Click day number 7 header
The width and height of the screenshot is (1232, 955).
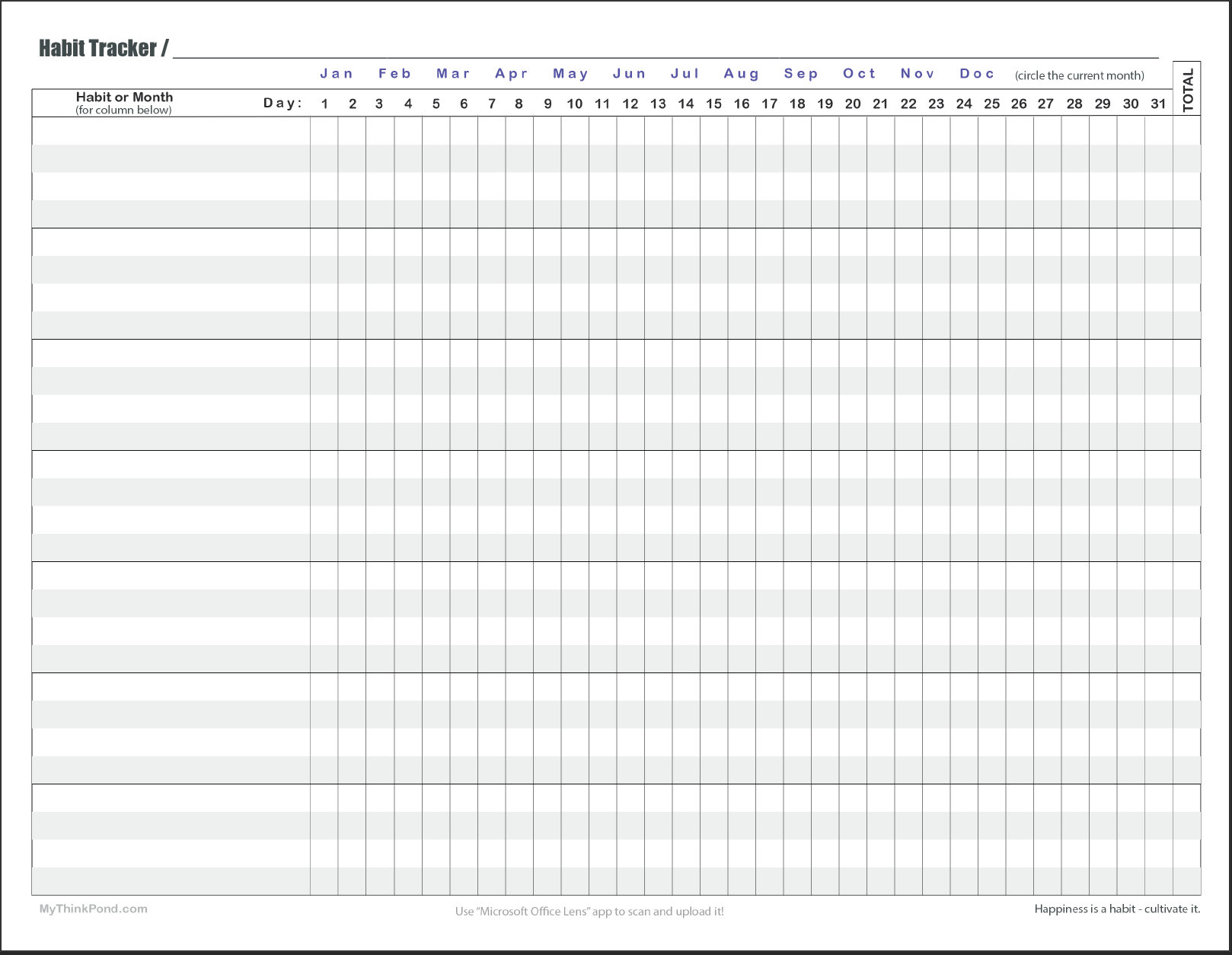[492, 104]
